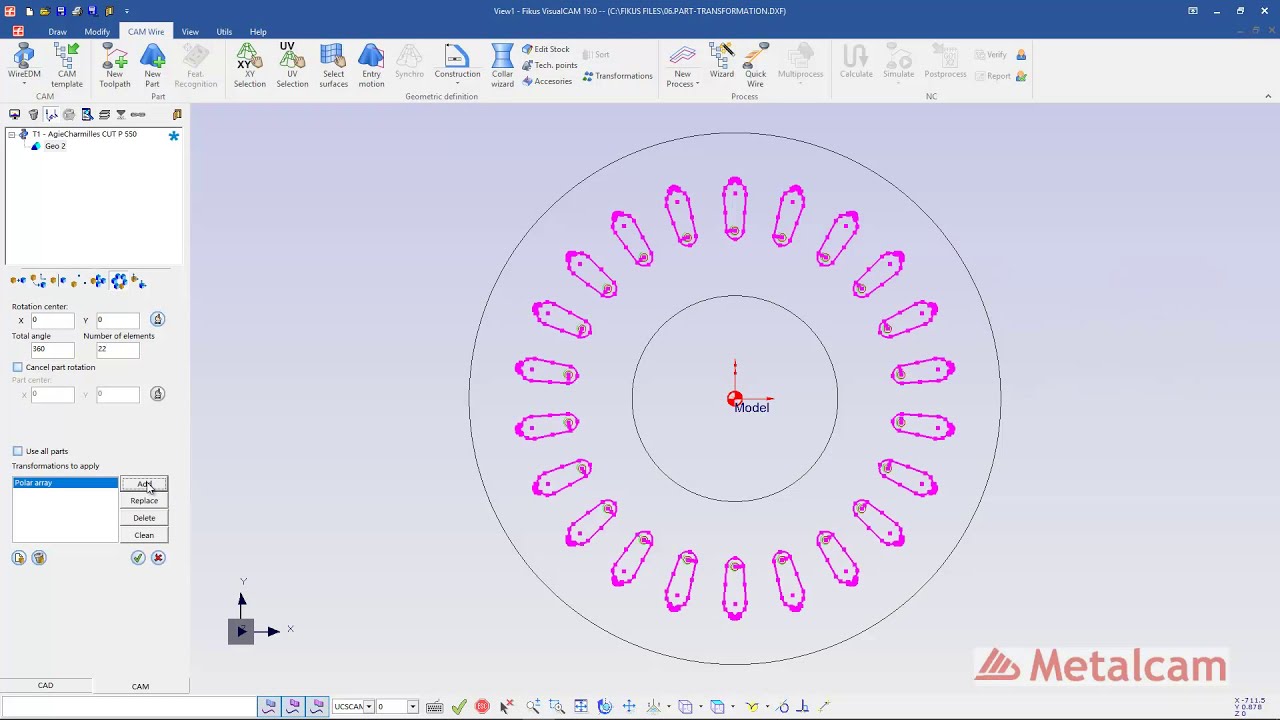Open the Help ribbon tab
This screenshot has height=720, width=1280.
[258, 32]
